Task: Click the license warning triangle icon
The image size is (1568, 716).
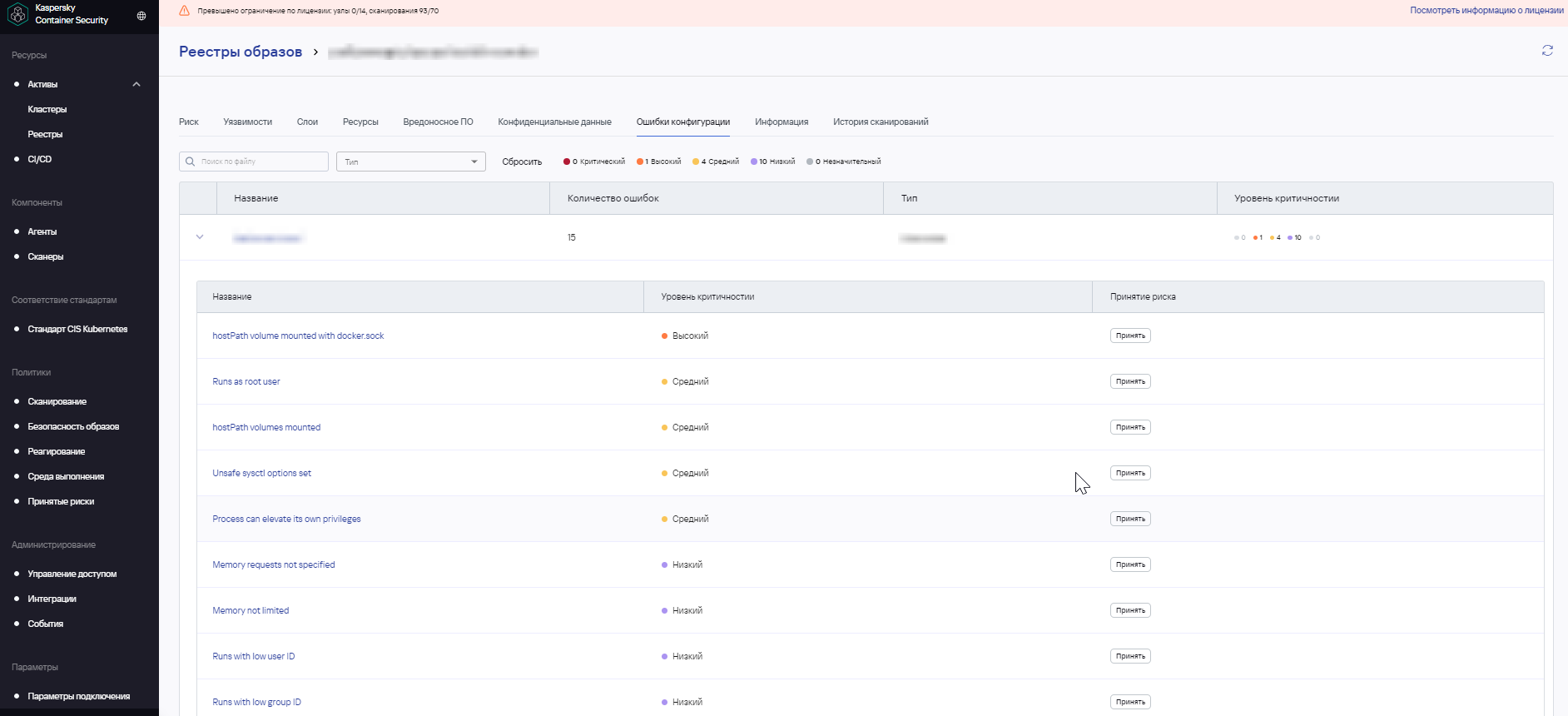Action: [185, 11]
